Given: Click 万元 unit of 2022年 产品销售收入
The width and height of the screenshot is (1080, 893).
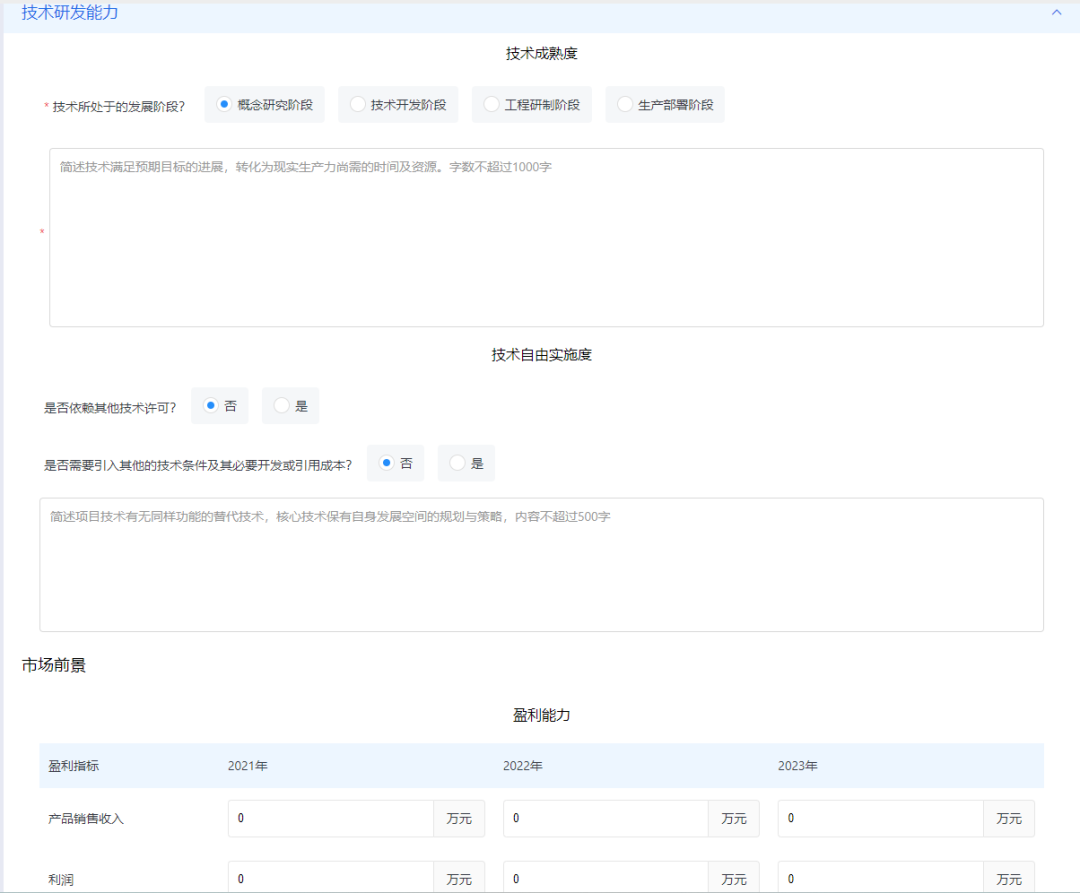Looking at the screenshot, I should tap(734, 819).
